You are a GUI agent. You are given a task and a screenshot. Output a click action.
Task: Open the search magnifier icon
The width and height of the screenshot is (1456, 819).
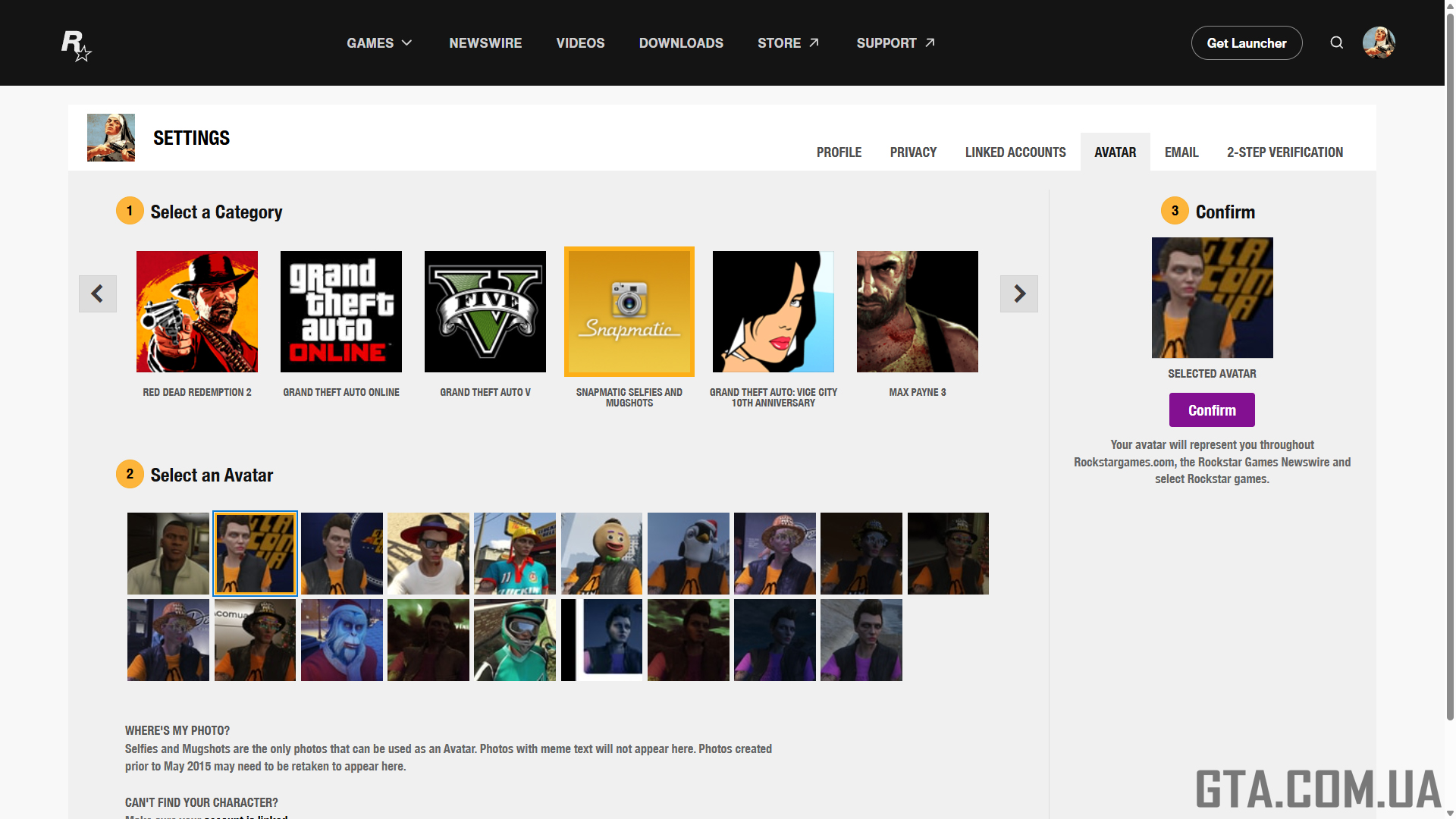click(x=1336, y=42)
